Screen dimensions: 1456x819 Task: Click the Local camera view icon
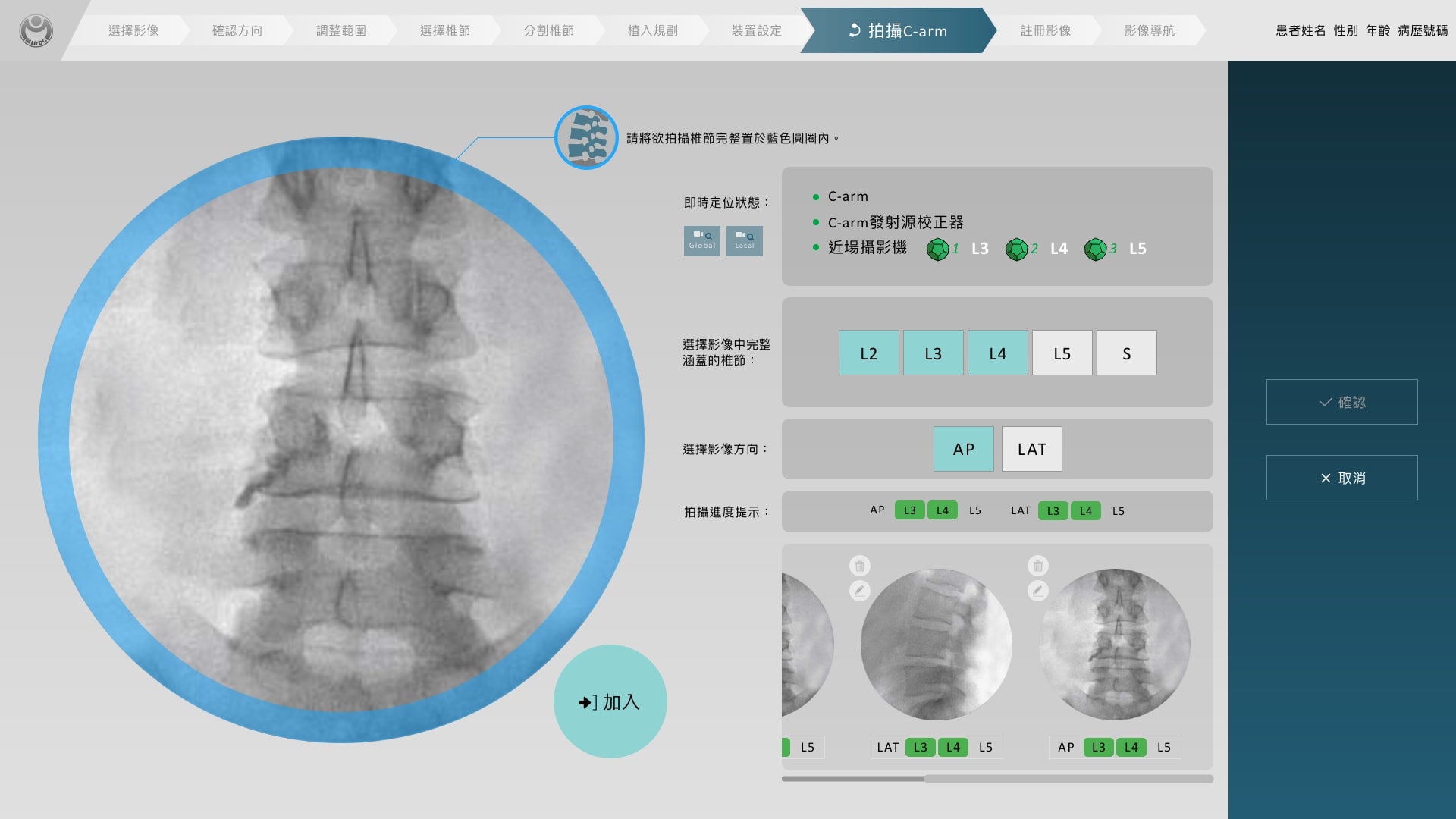point(744,240)
